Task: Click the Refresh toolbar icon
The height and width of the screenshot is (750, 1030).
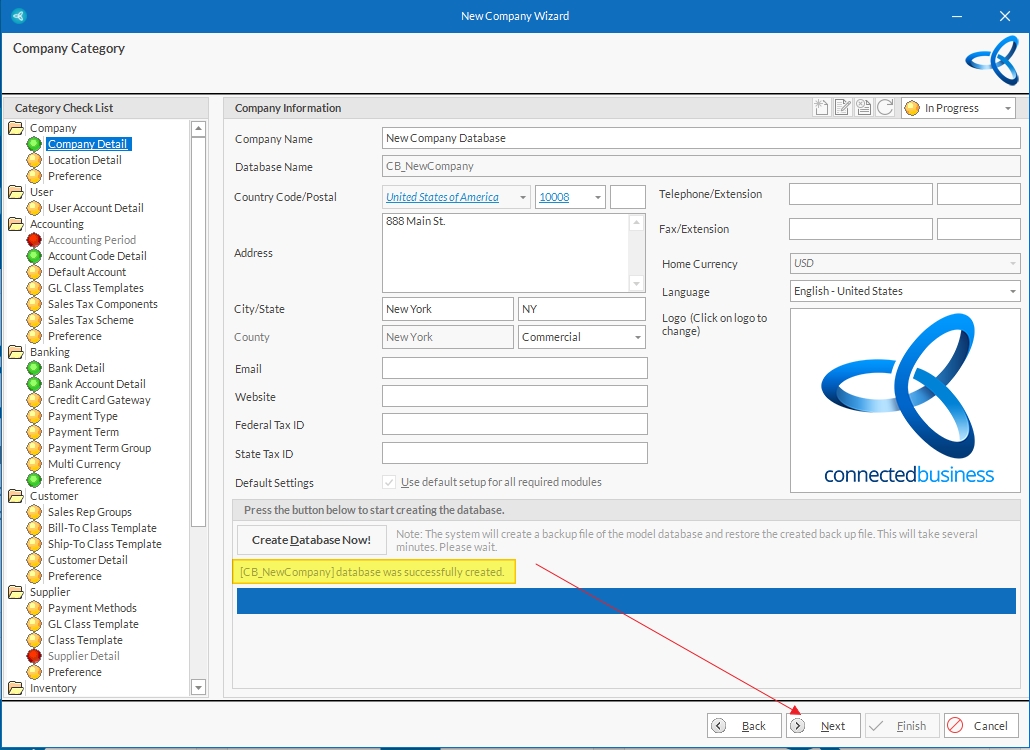Action: 885,108
